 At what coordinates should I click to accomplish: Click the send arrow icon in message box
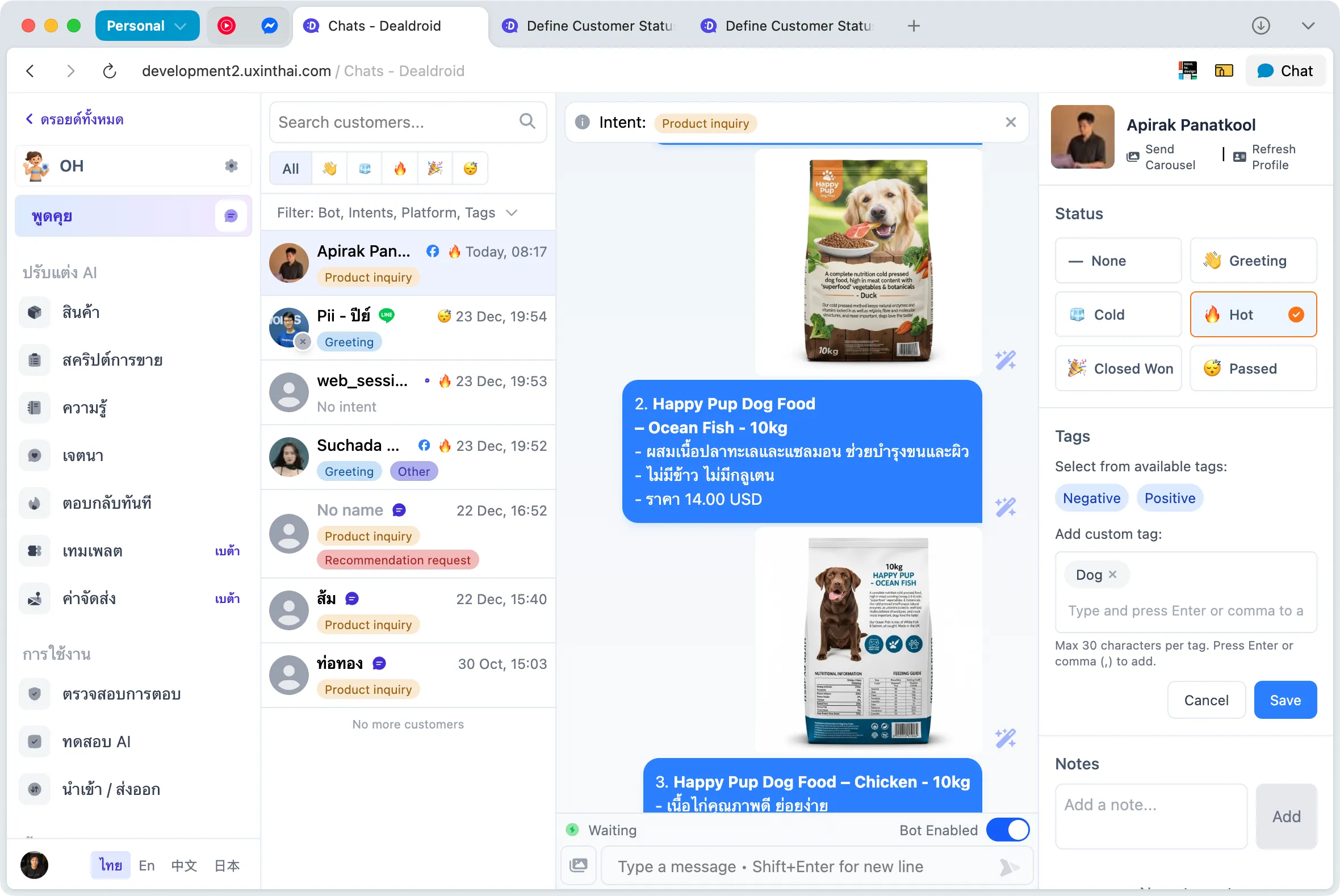coord(1008,867)
